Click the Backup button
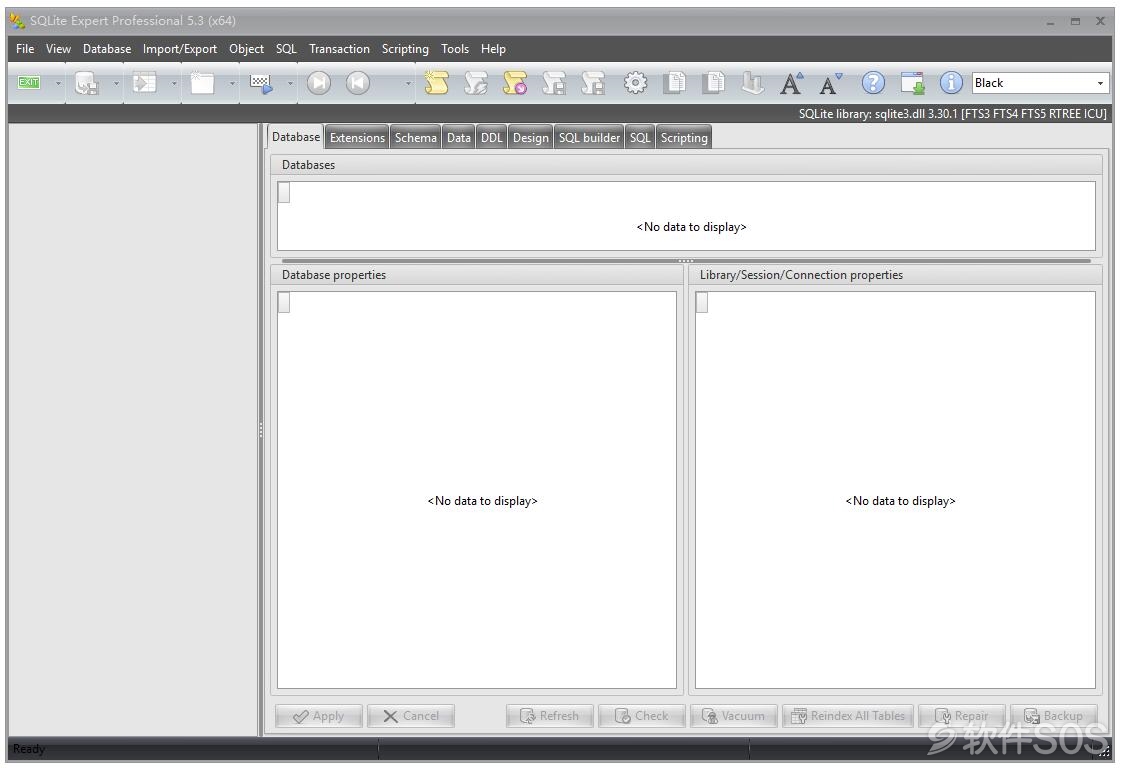Viewport: 1125px width, 768px height. [x=1054, y=716]
